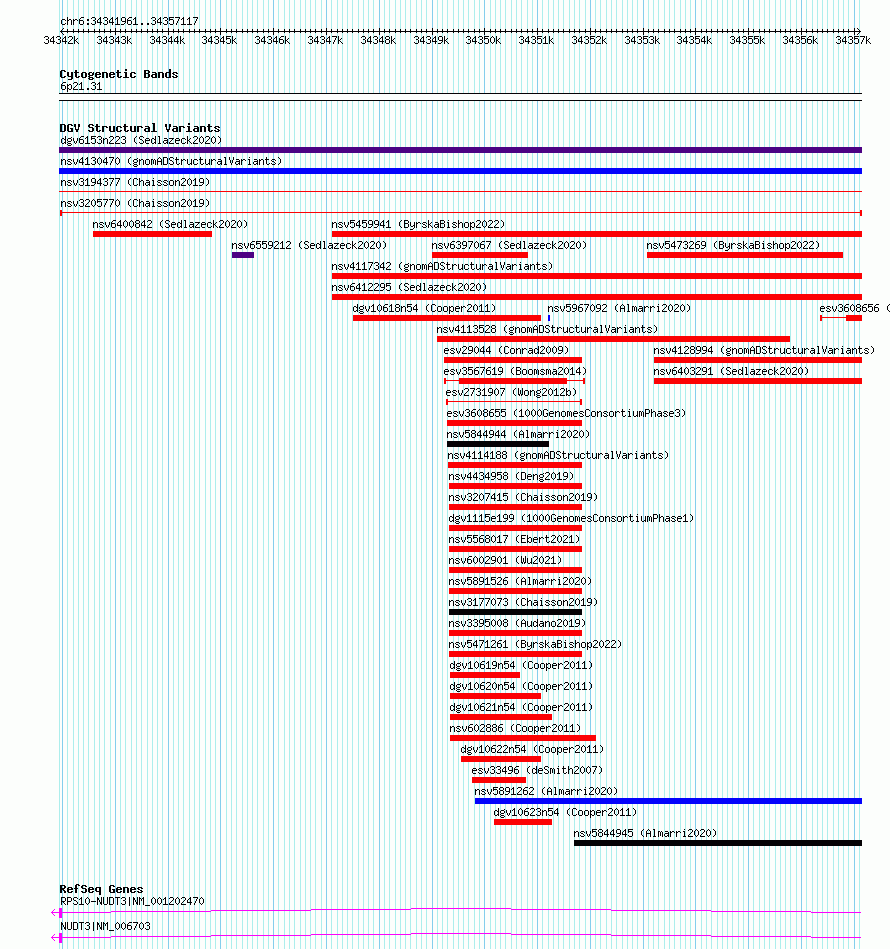Screen dimensions: 890x949
Task: Click the NUDT3 gene direction arrow
Action: tap(56, 938)
